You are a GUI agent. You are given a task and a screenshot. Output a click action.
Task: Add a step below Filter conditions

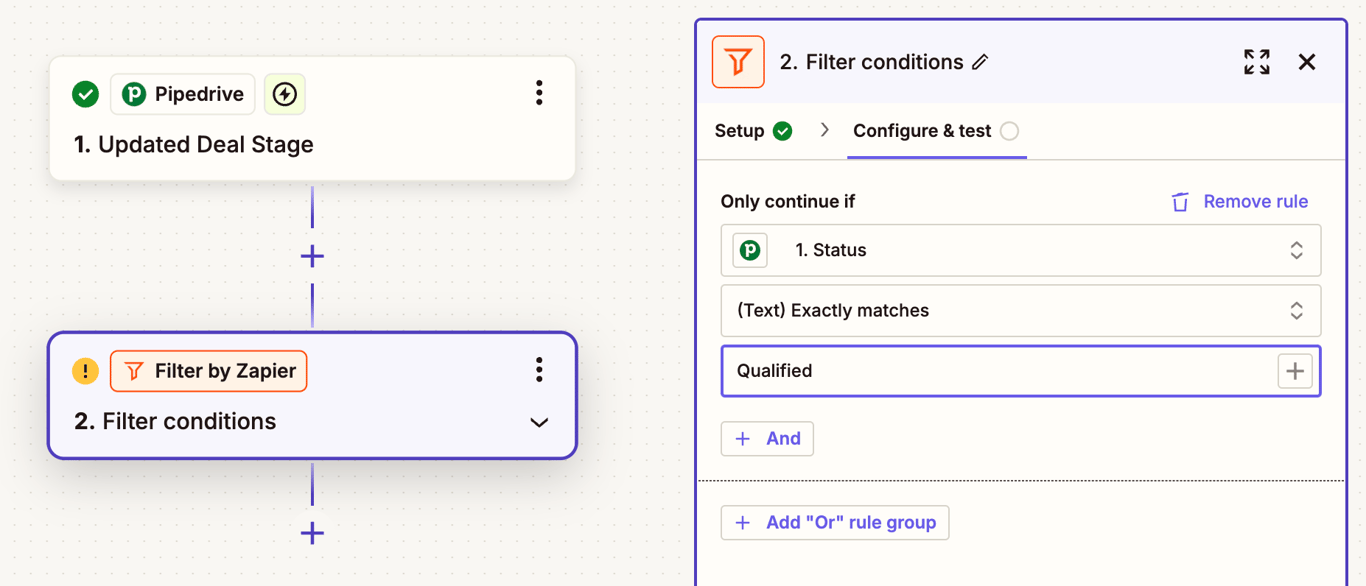coord(312,533)
